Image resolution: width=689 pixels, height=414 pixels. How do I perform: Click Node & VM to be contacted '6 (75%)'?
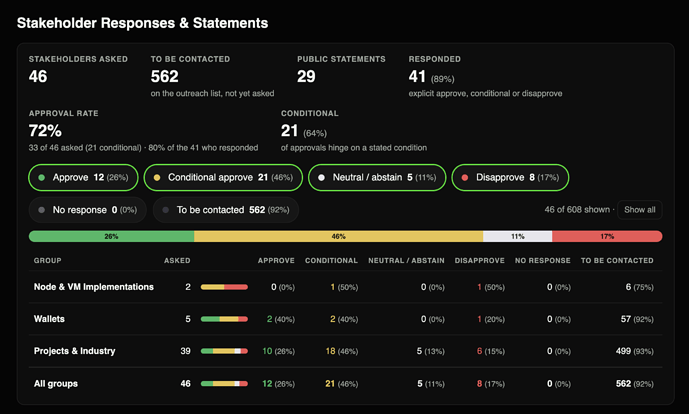tap(639, 287)
